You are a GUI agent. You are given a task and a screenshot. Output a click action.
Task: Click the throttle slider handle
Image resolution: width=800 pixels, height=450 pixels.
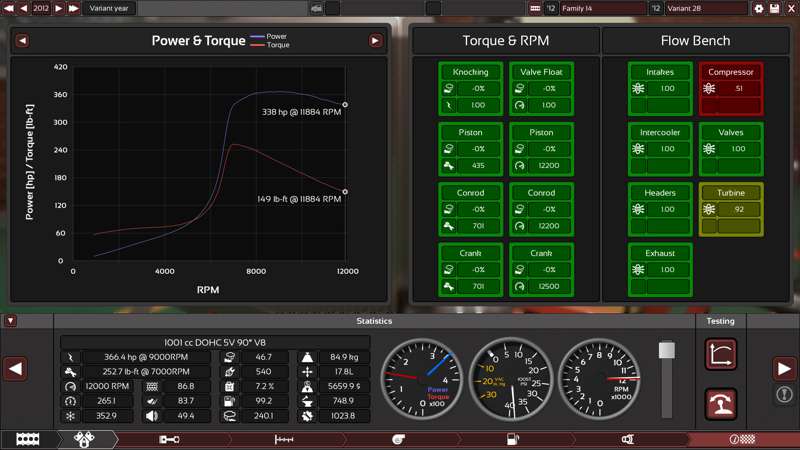[667, 350]
